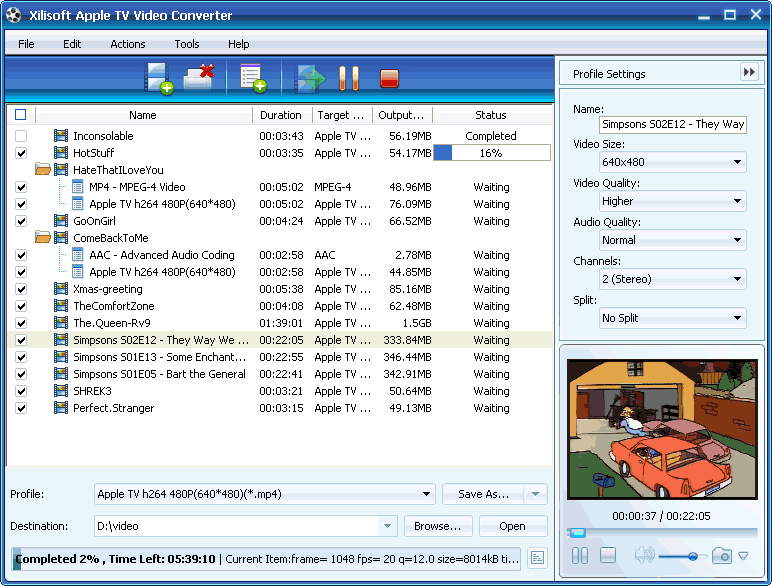Click the profile Name text field
Image resolution: width=772 pixels, height=586 pixels.
(672, 124)
